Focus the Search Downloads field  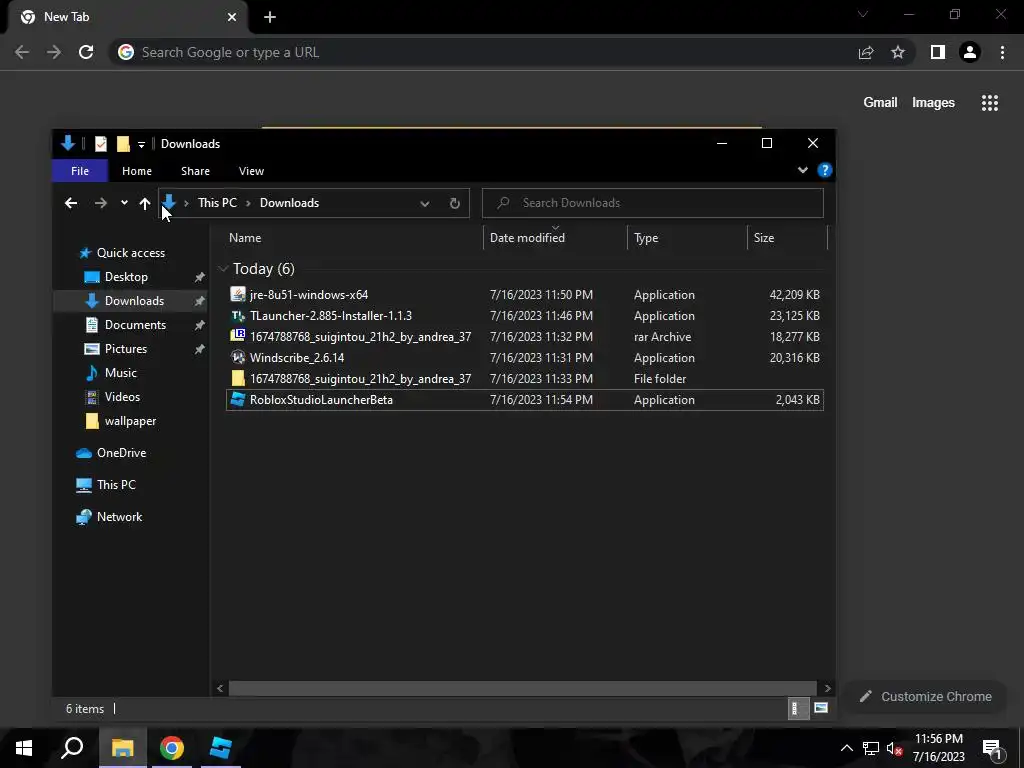652,203
